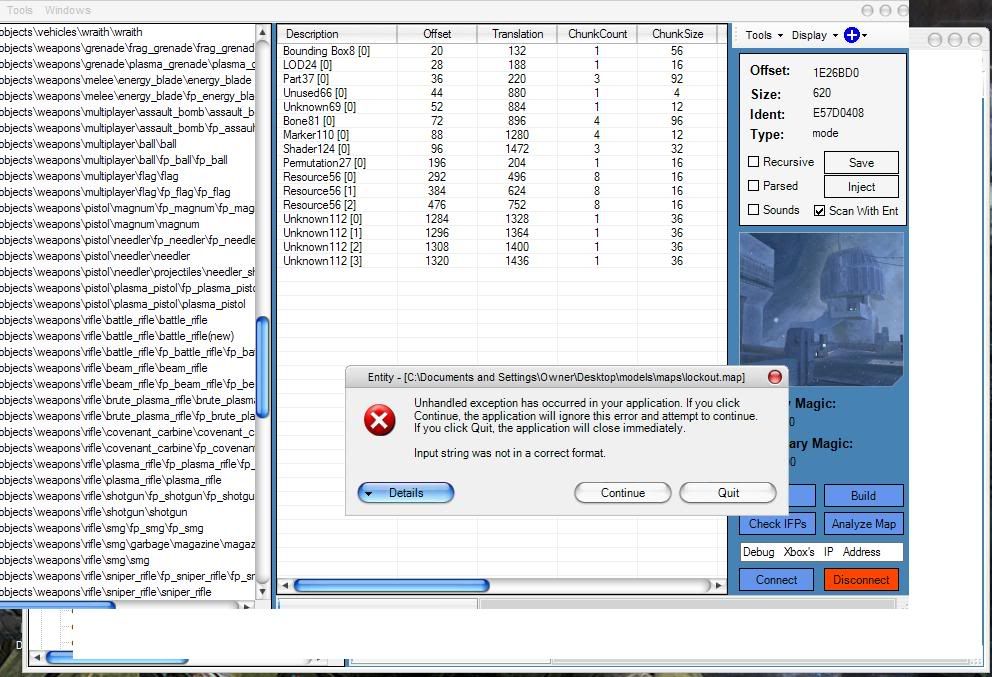Open the dropdown arrow beside the plus icon

(864, 35)
